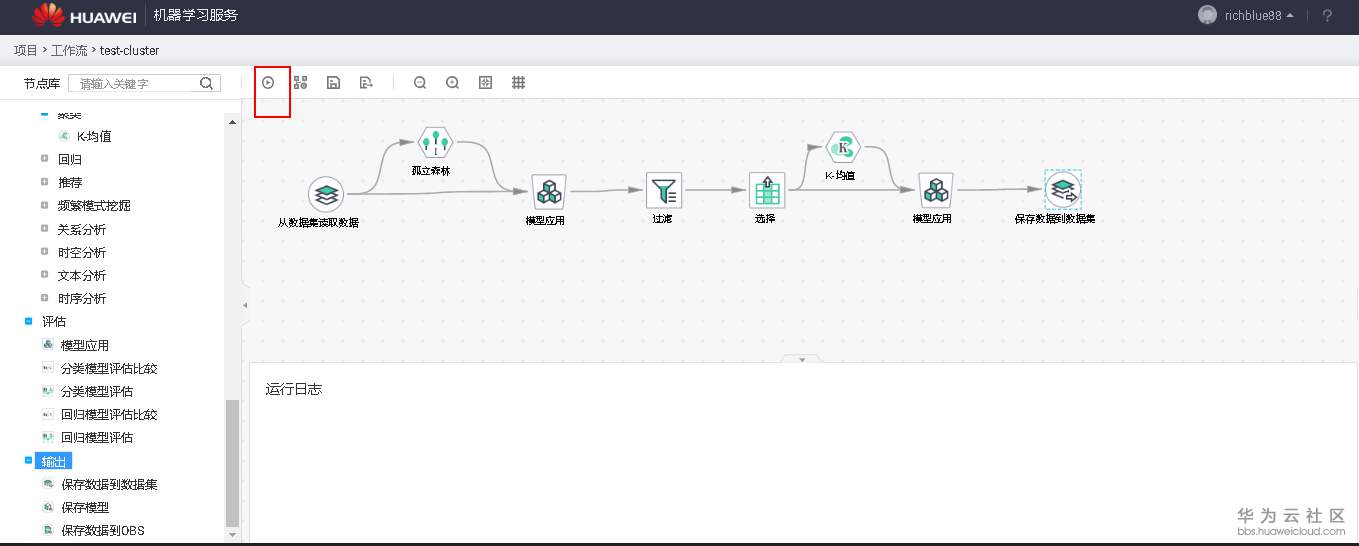The height and width of the screenshot is (546, 1359).
Task: Choose 保存数据到数据集 in the node library tree
Action: [109, 484]
